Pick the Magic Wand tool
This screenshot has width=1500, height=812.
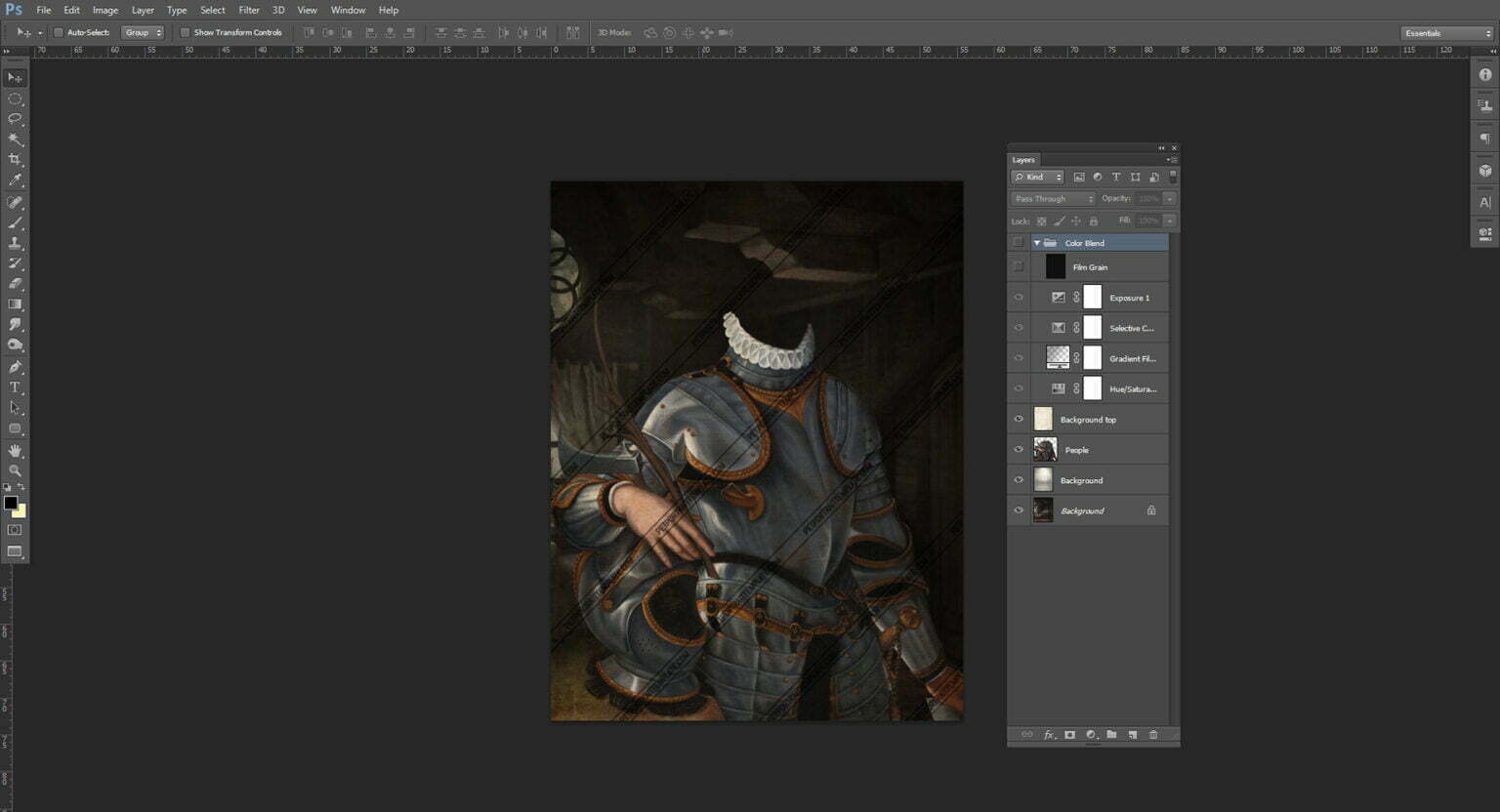coord(15,139)
